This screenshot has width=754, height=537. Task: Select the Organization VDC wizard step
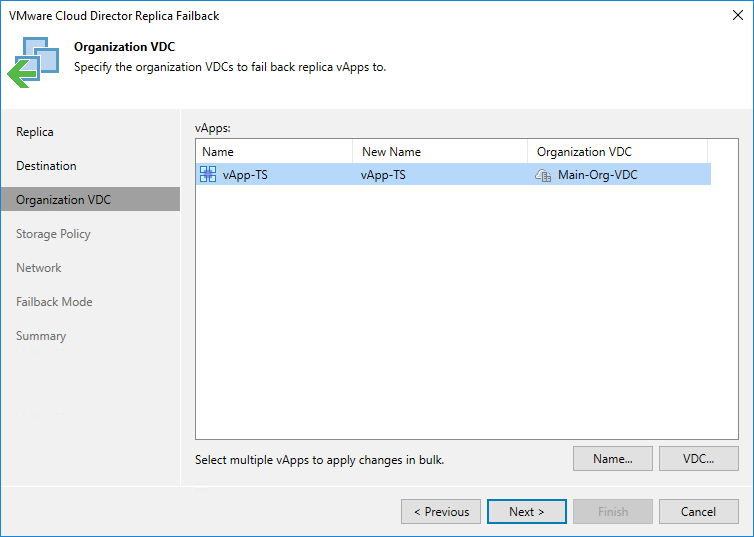[90, 200]
